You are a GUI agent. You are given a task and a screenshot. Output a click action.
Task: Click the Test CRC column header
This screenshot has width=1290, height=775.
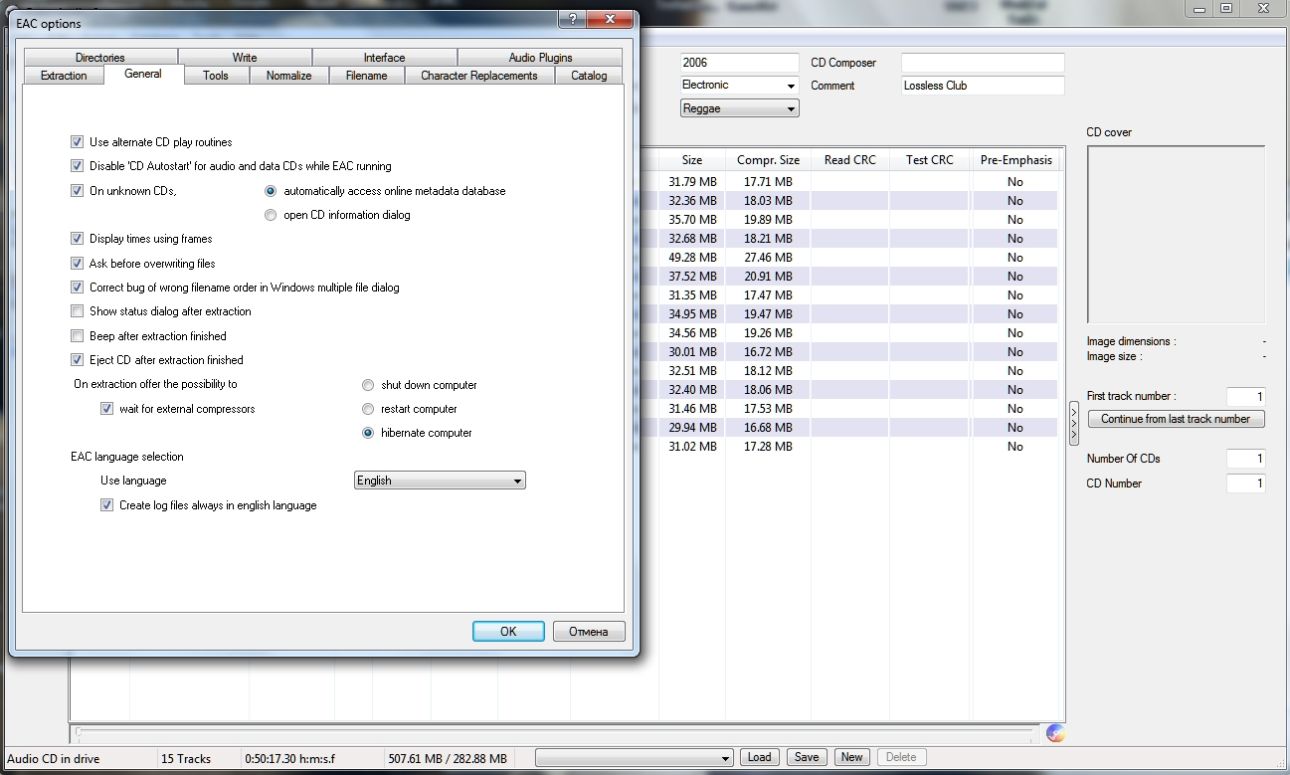click(930, 160)
